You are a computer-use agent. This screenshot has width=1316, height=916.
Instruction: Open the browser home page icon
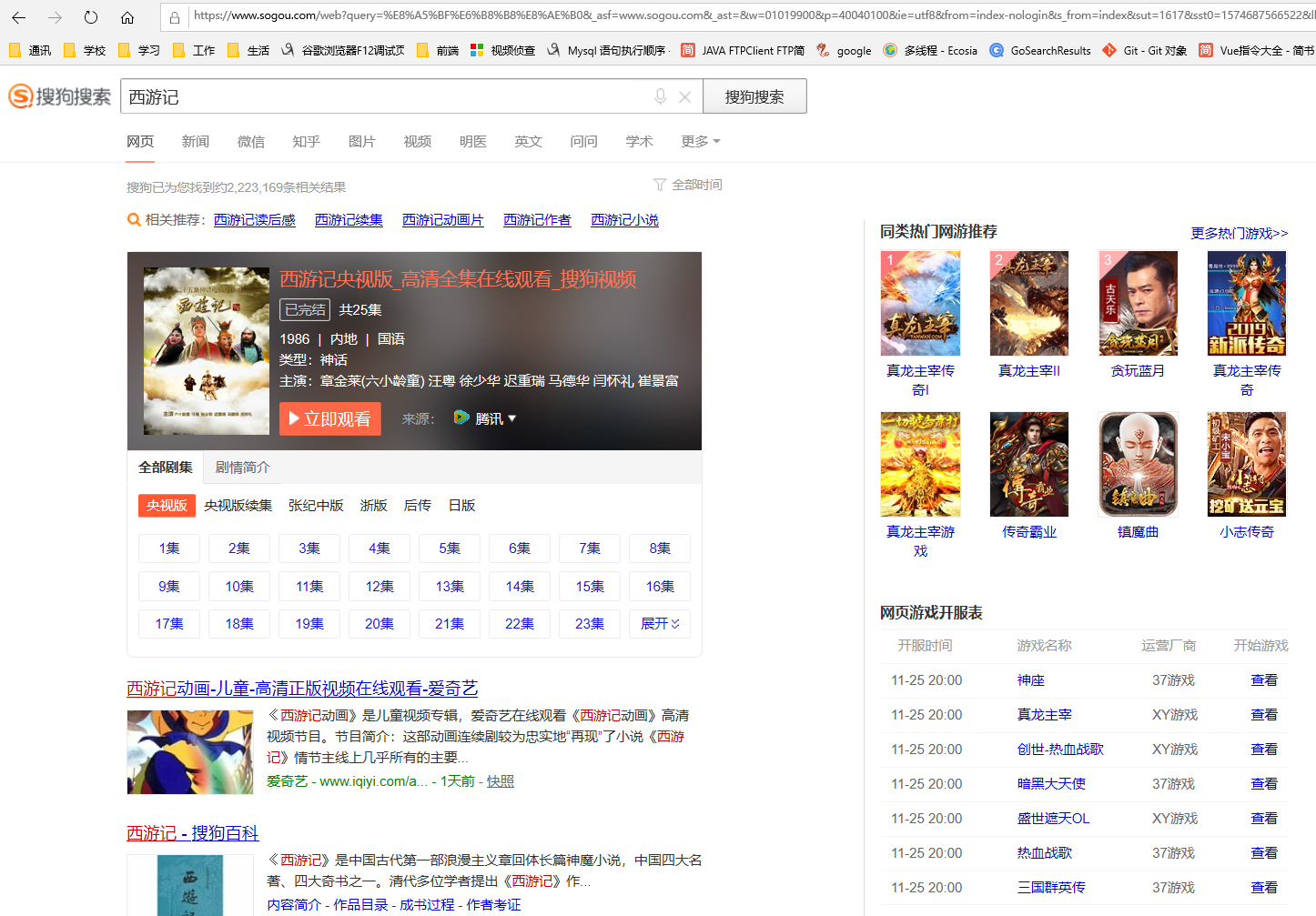(127, 17)
